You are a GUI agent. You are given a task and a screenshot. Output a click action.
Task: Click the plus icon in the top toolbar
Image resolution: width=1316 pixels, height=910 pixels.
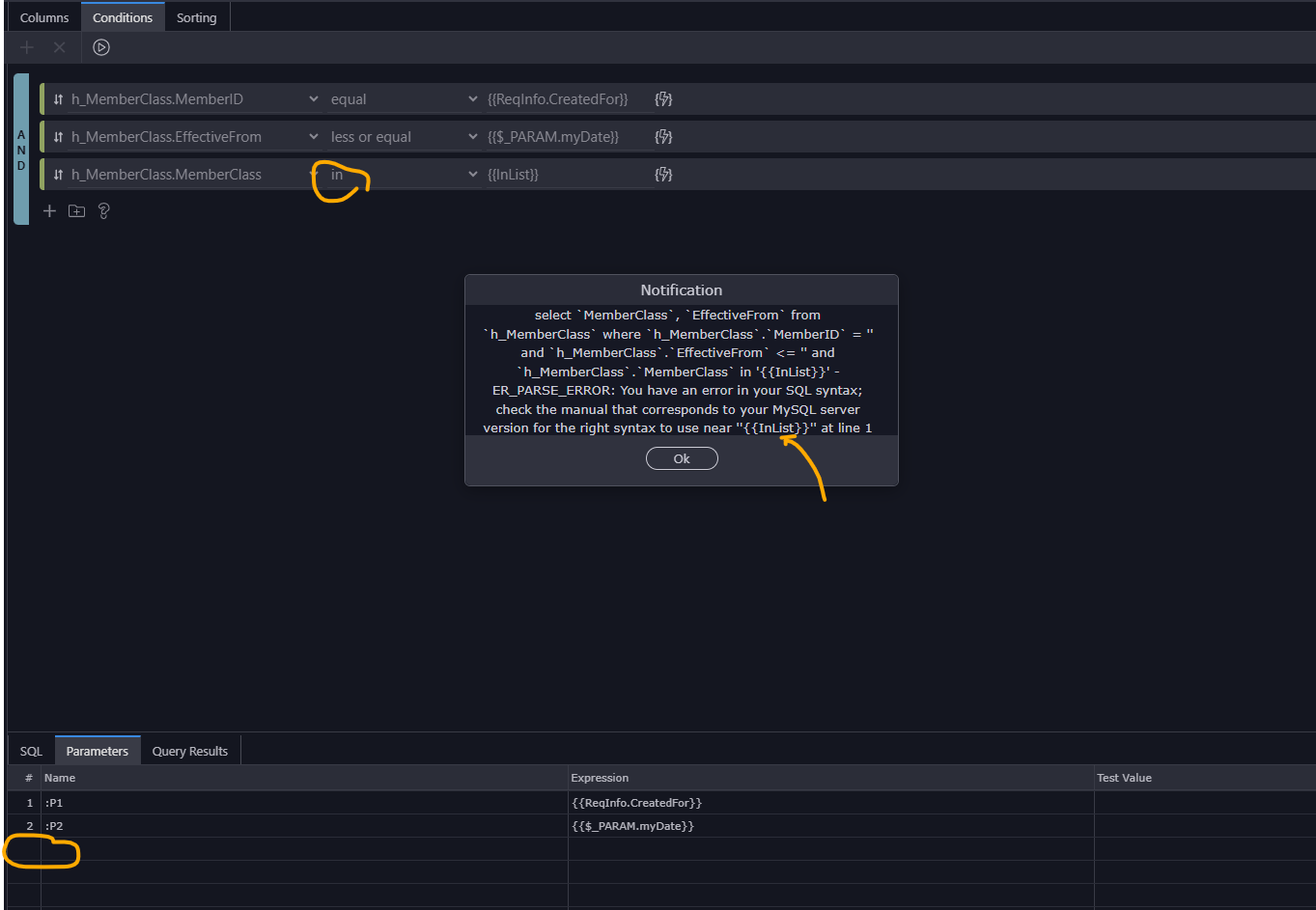27,46
